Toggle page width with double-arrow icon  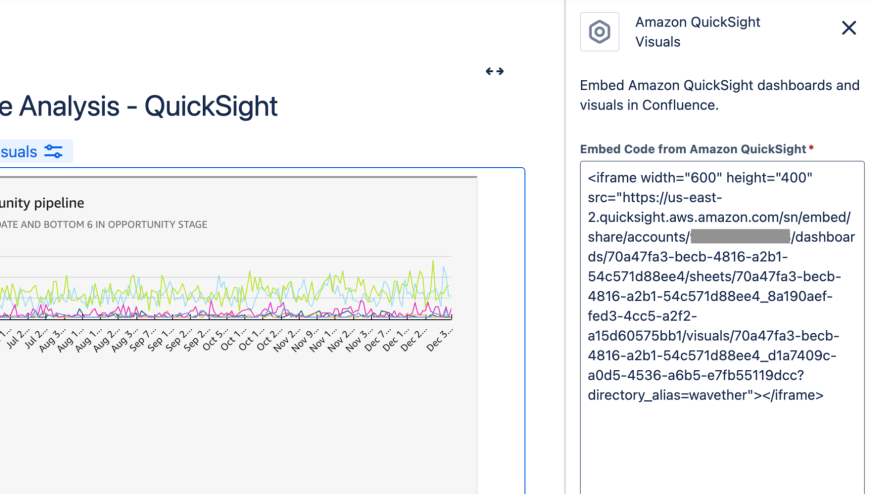click(494, 71)
